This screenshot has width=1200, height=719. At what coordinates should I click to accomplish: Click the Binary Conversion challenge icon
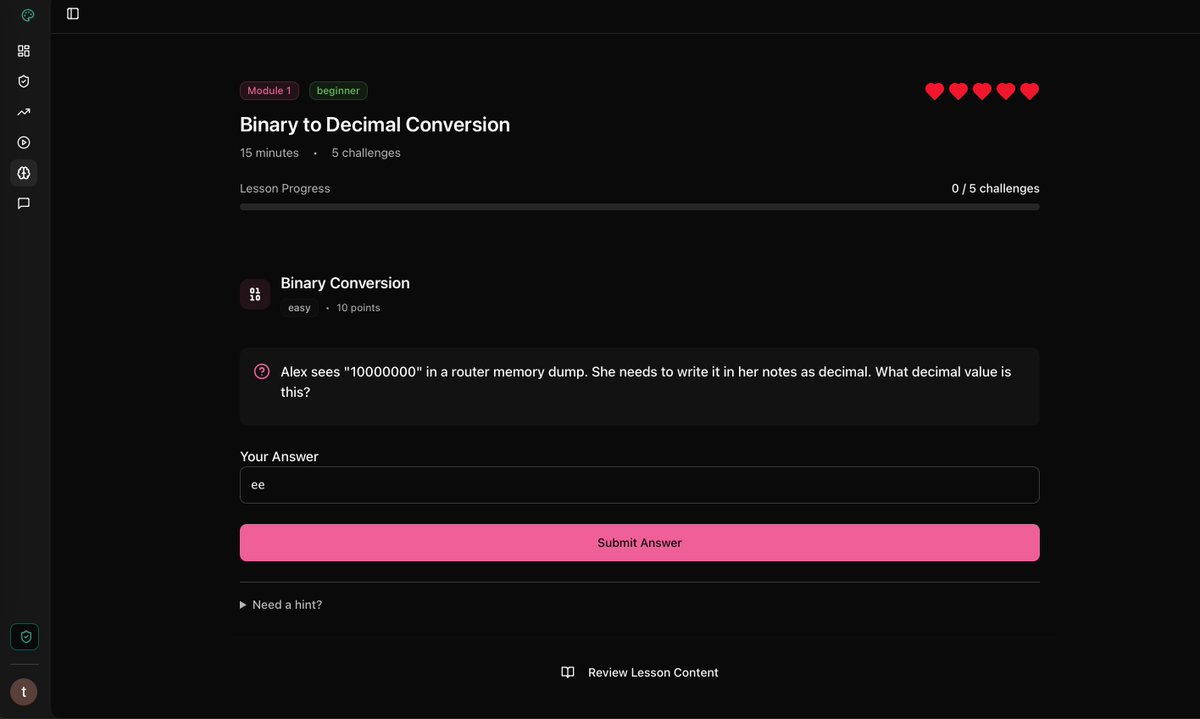pyautogui.click(x=255, y=293)
